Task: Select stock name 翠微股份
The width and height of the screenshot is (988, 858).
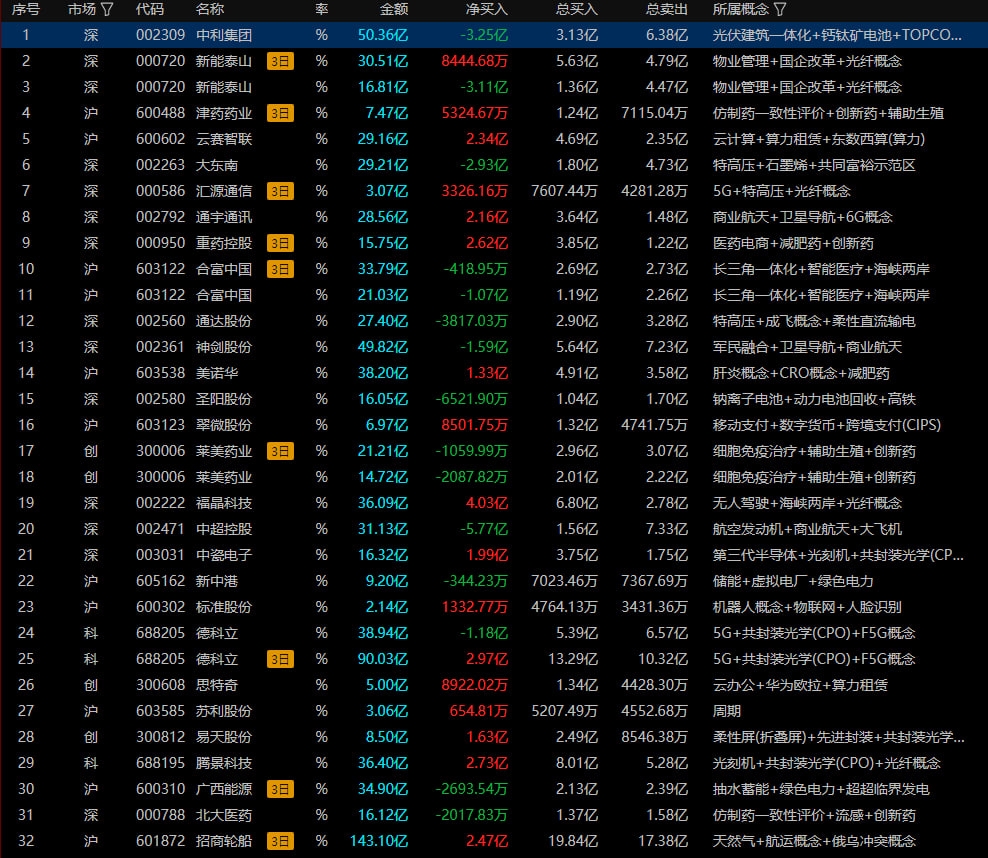Action: pyautogui.click(x=224, y=425)
